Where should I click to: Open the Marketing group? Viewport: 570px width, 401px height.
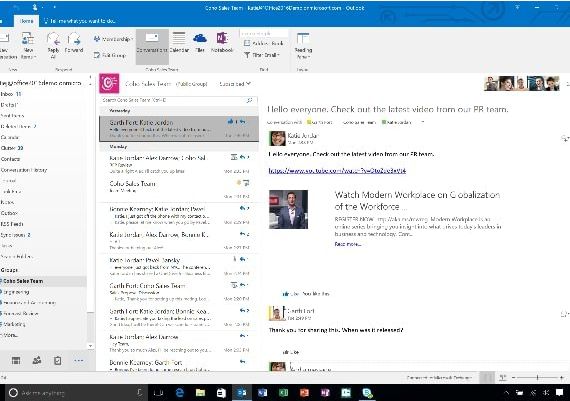pyautogui.click(x=14, y=324)
